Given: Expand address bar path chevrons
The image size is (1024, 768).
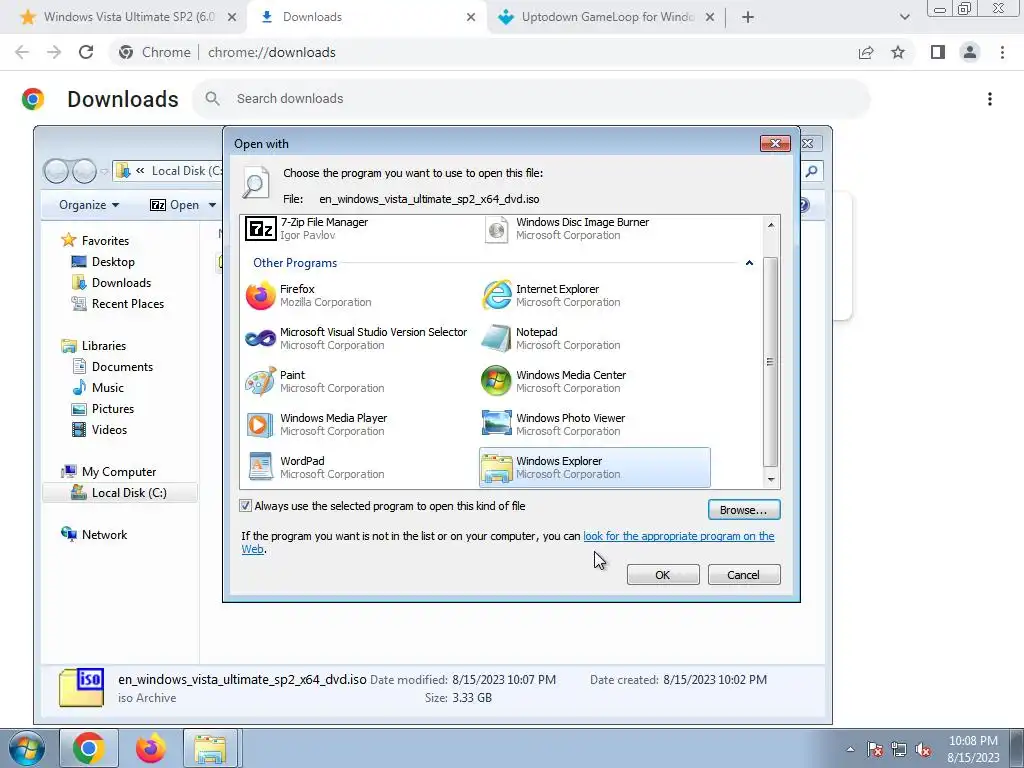Looking at the screenshot, I should click(140, 171).
